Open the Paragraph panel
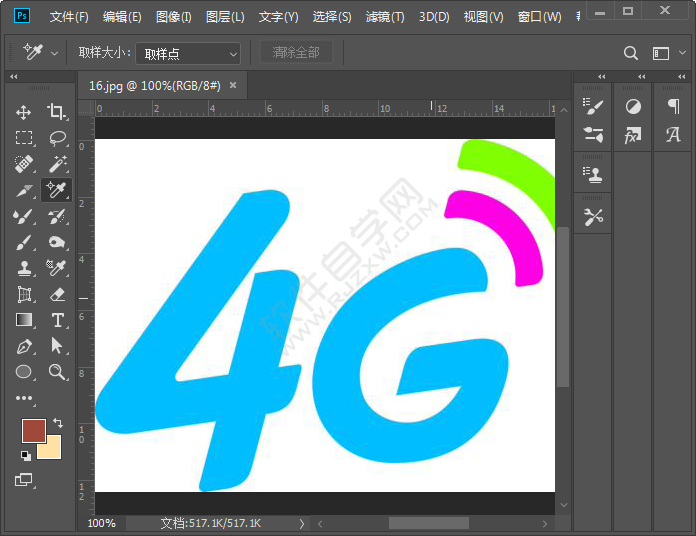696x536 pixels. coord(674,106)
